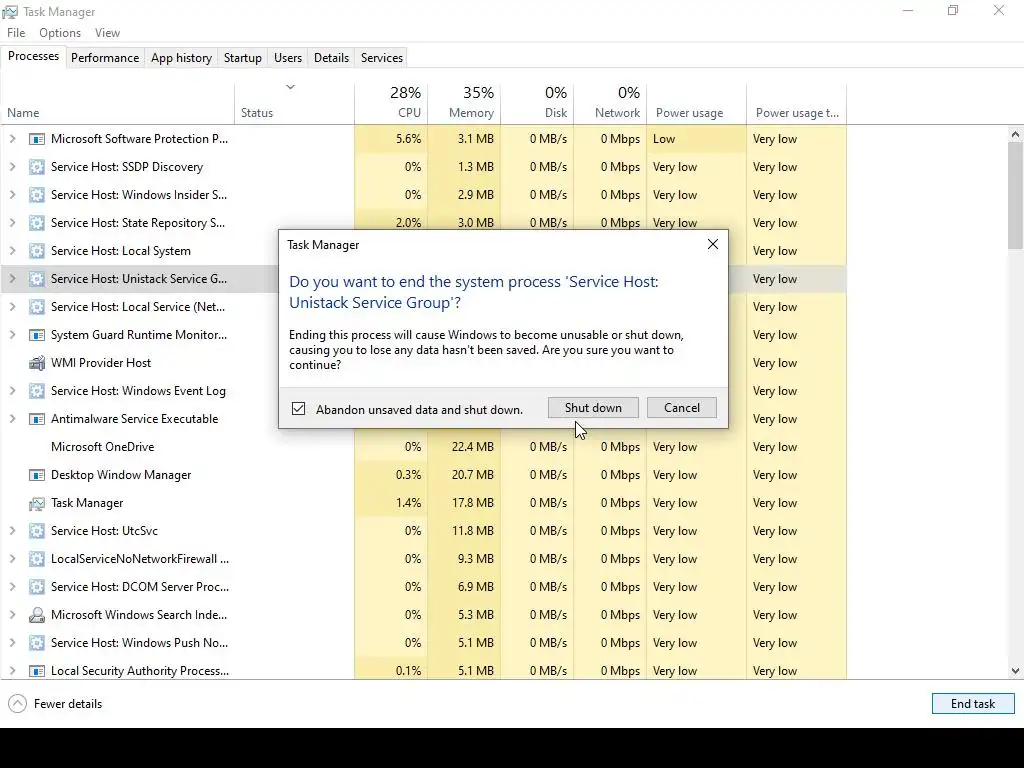Click the Service Host: Windows Event Log gear icon
1024x768 pixels.
pos(37,391)
